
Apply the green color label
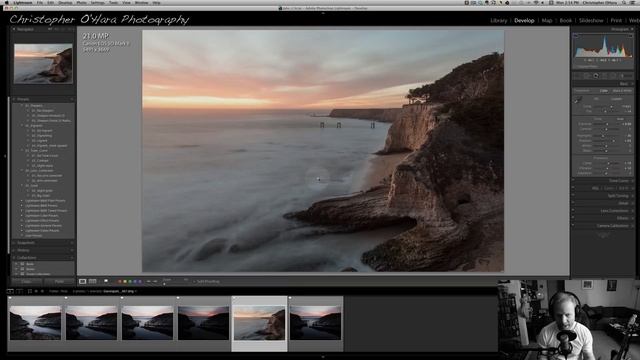coord(130,282)
